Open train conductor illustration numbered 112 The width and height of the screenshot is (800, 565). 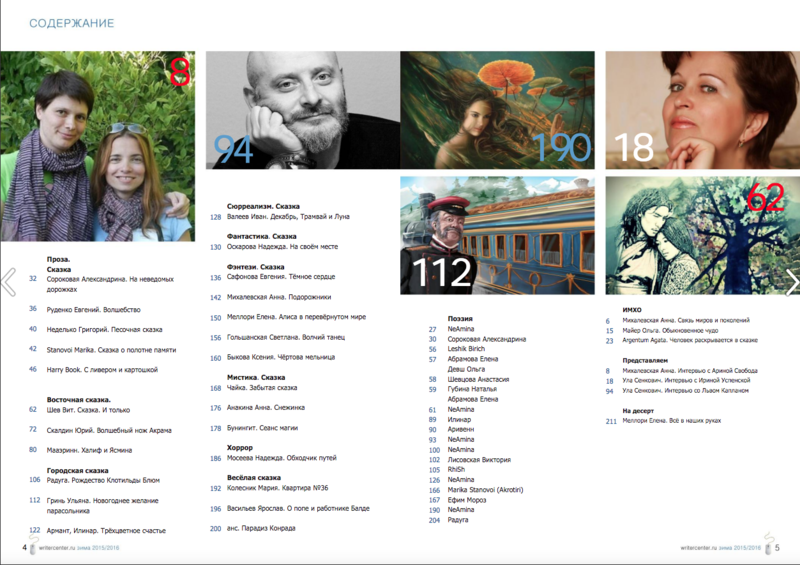coord(497,235)
